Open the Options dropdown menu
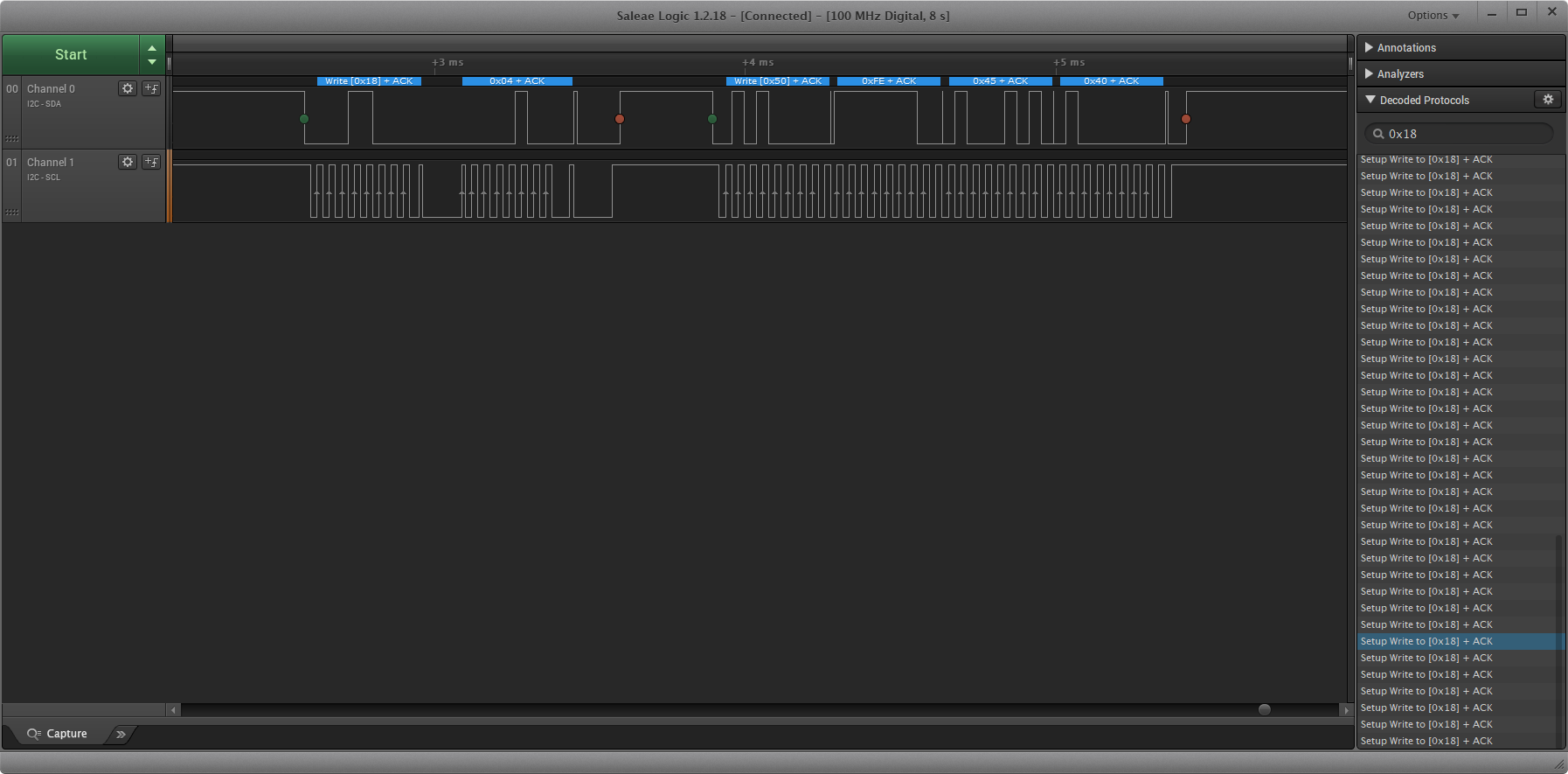 (x=1433, y=15)
